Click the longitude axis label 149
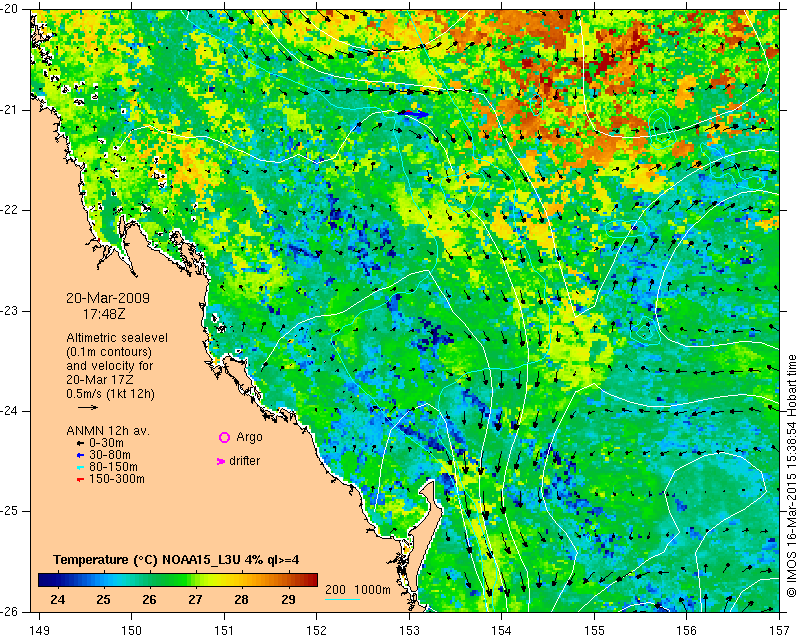800x640 pixels. [x=40, y=631]
